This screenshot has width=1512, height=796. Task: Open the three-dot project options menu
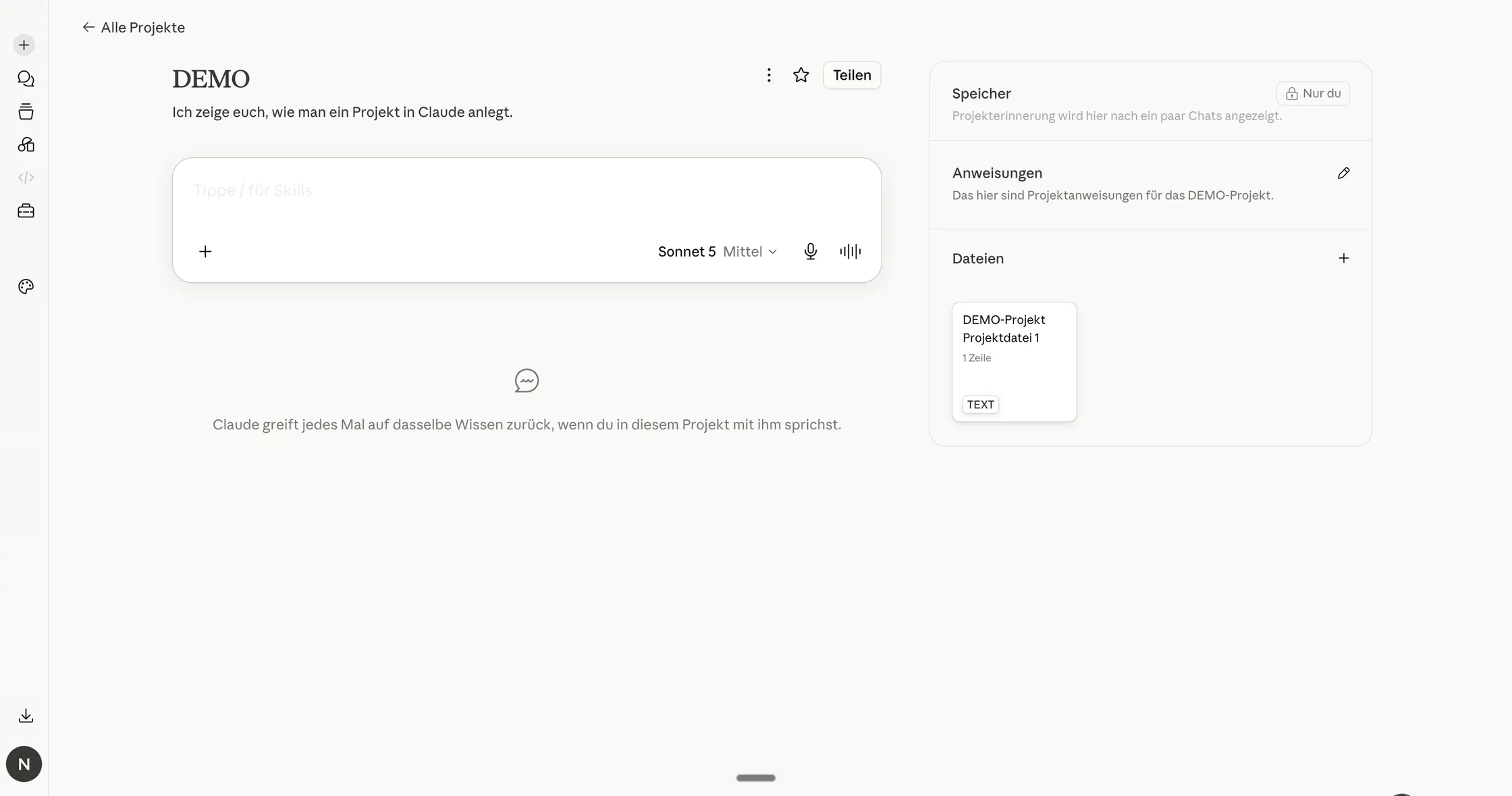769,75
